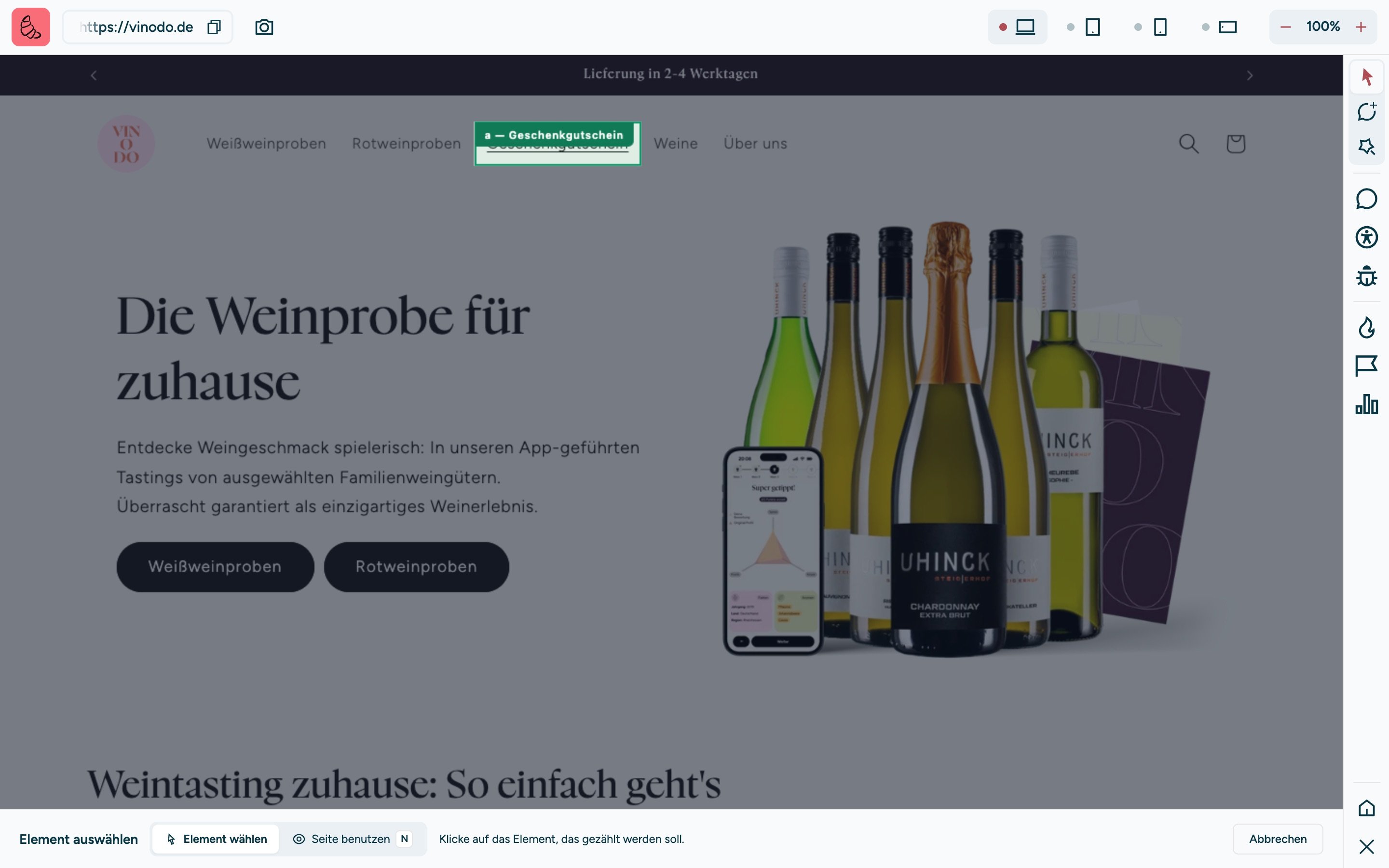Select highlighted Geschenkgutschein nav link

coord(558,144)
